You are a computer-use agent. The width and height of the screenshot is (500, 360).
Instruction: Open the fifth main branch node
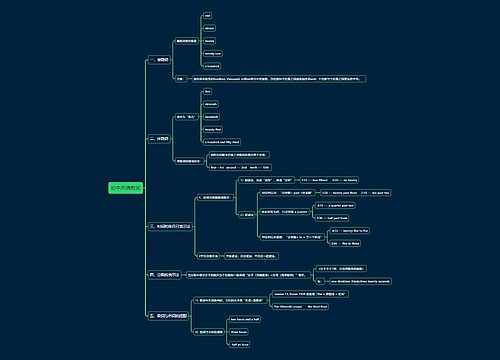coord(168,316)
